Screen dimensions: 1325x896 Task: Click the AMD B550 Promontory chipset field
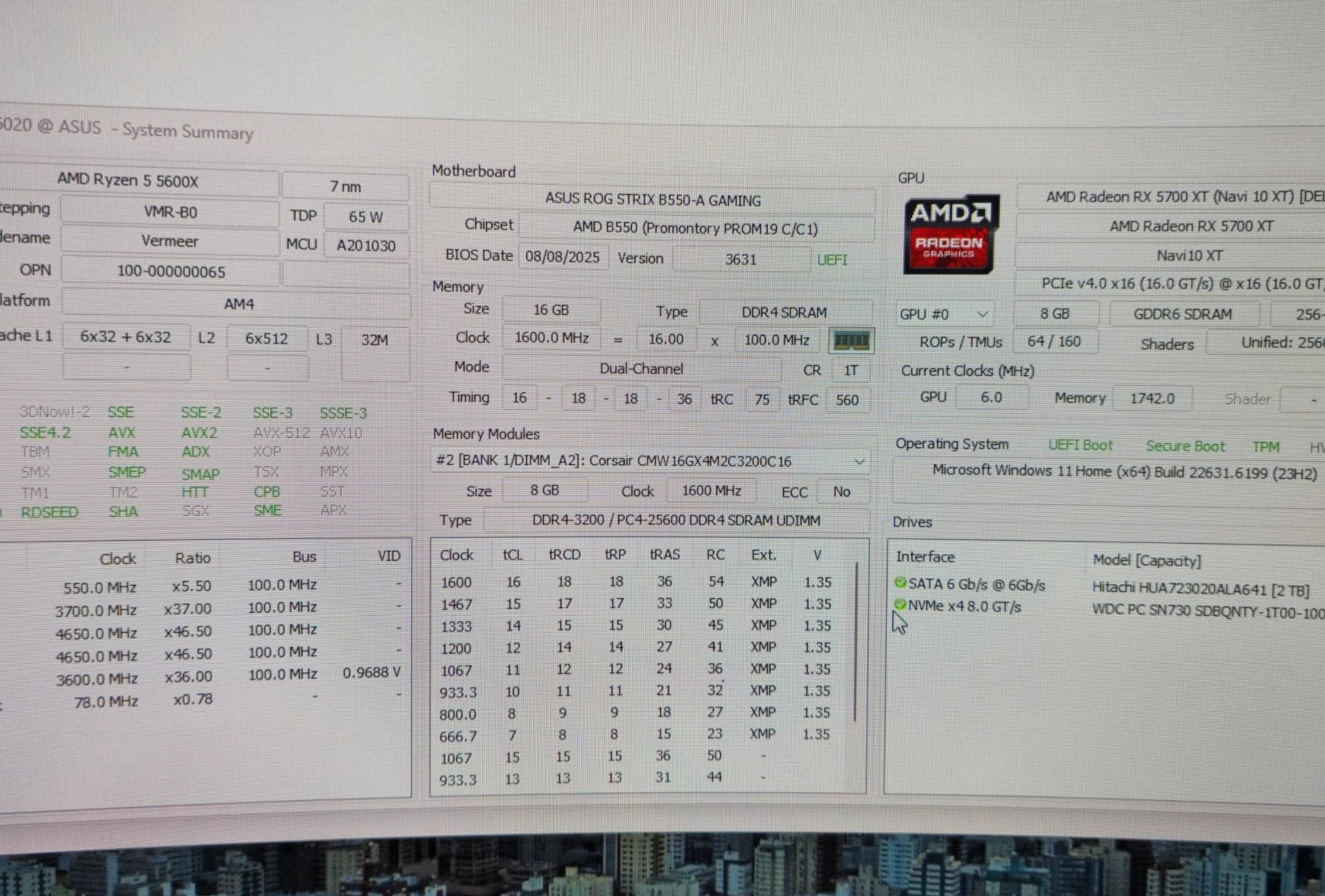point(695,228)
